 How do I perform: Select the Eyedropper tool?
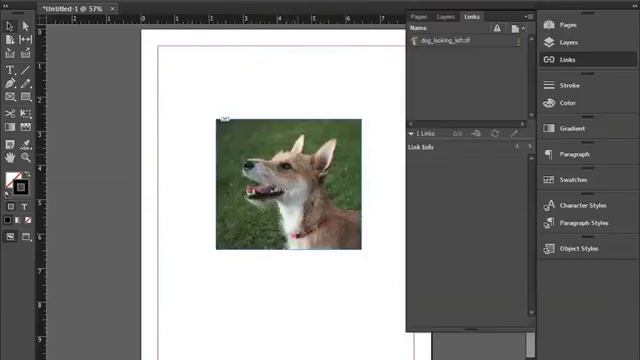25,144
